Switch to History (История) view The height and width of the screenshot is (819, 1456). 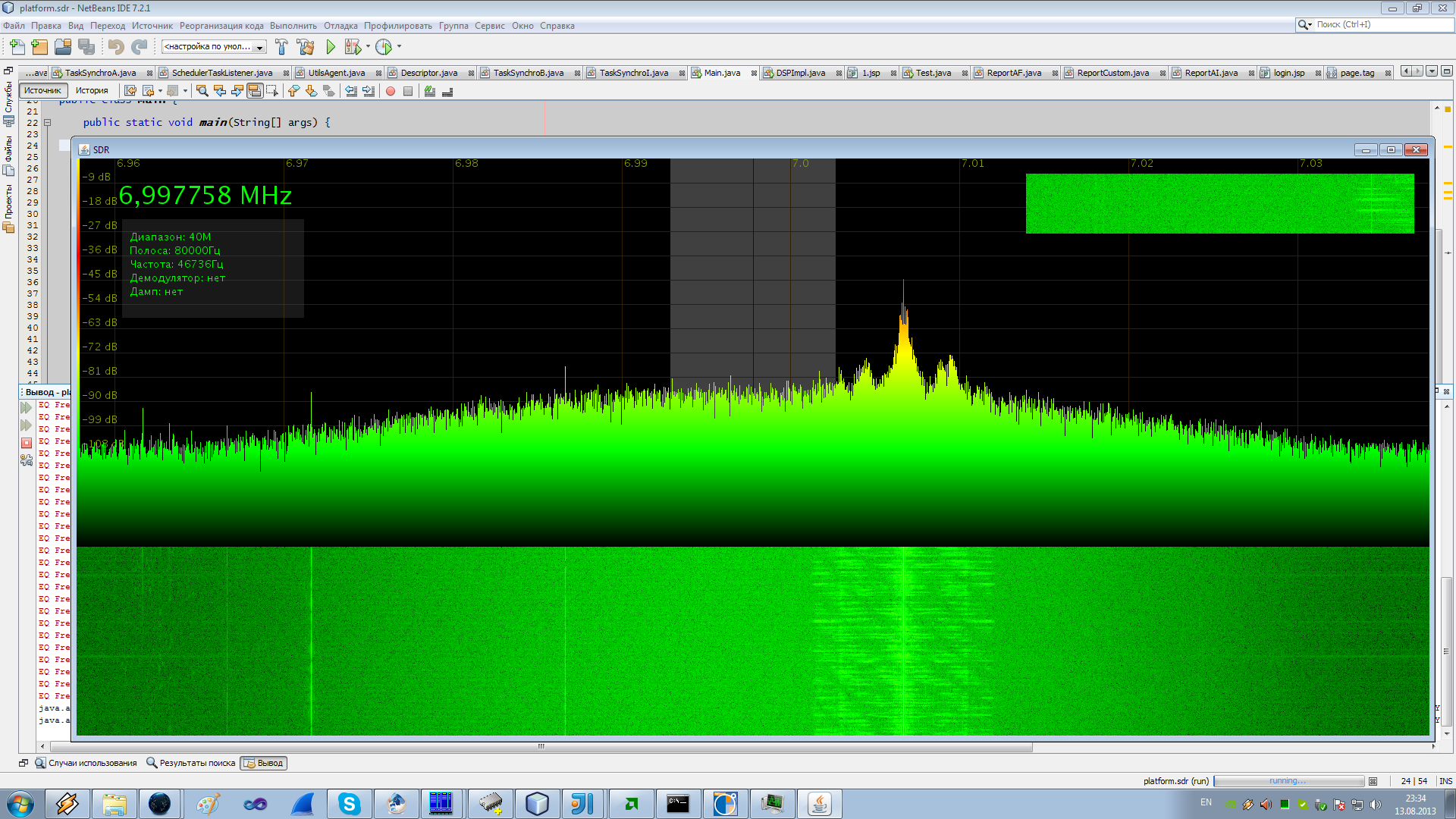point(92,90)
